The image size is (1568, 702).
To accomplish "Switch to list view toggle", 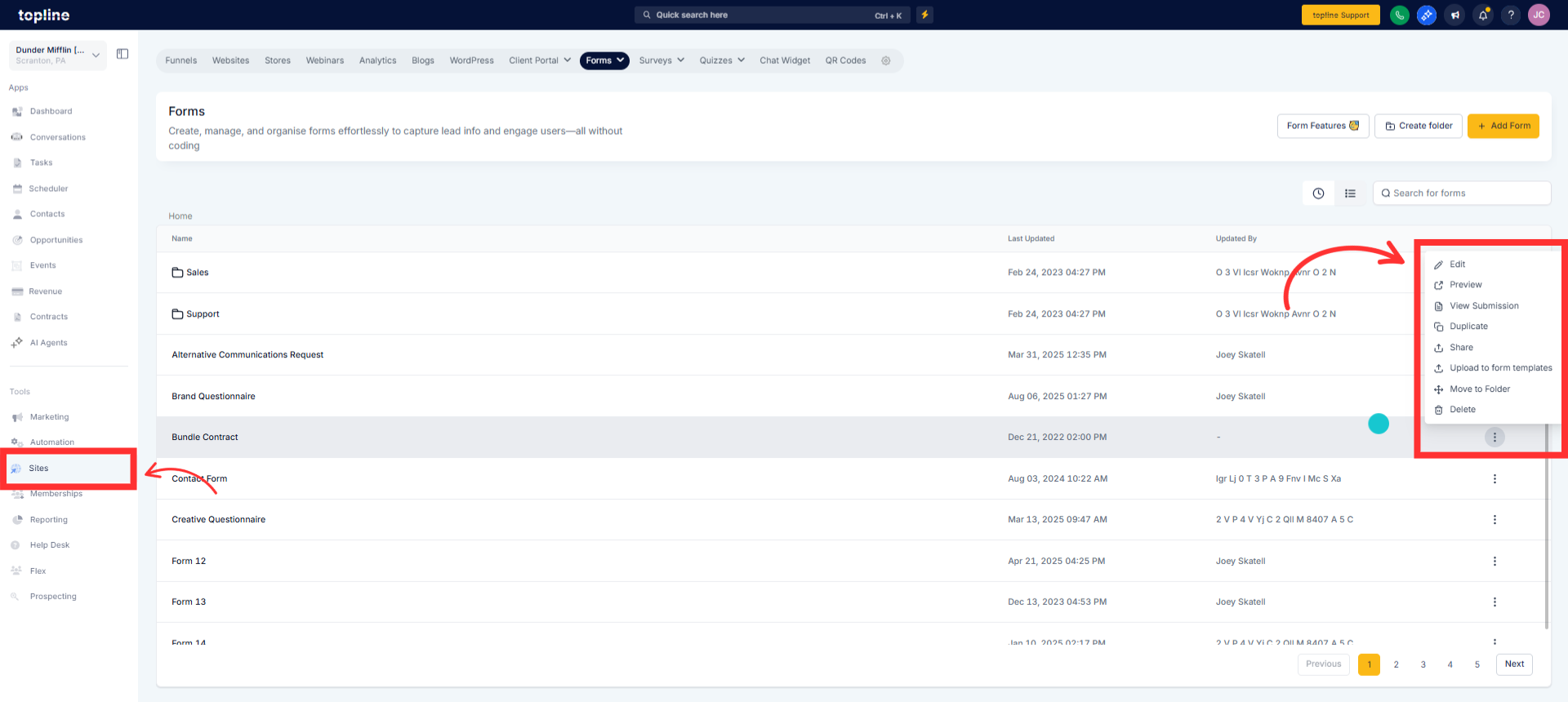I will 1350,193.
